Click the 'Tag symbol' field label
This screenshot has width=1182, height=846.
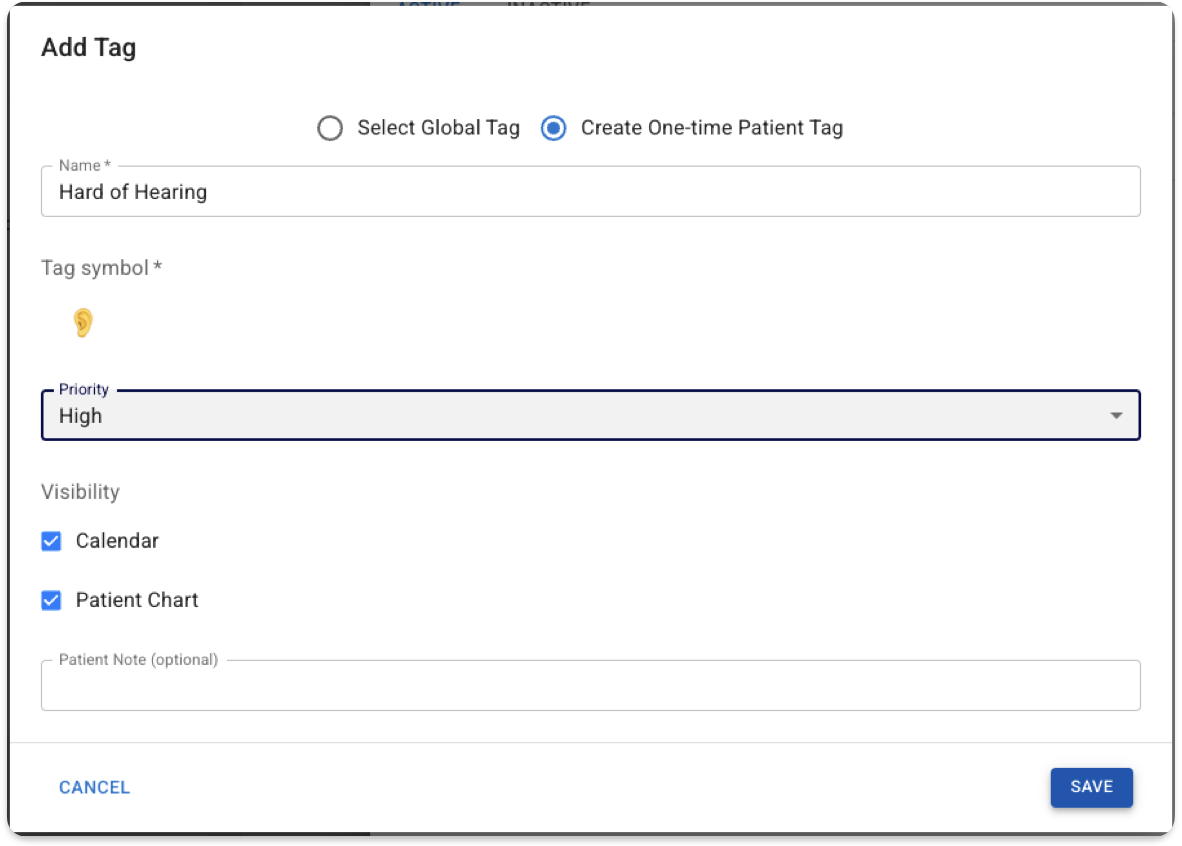pos(102,268)
